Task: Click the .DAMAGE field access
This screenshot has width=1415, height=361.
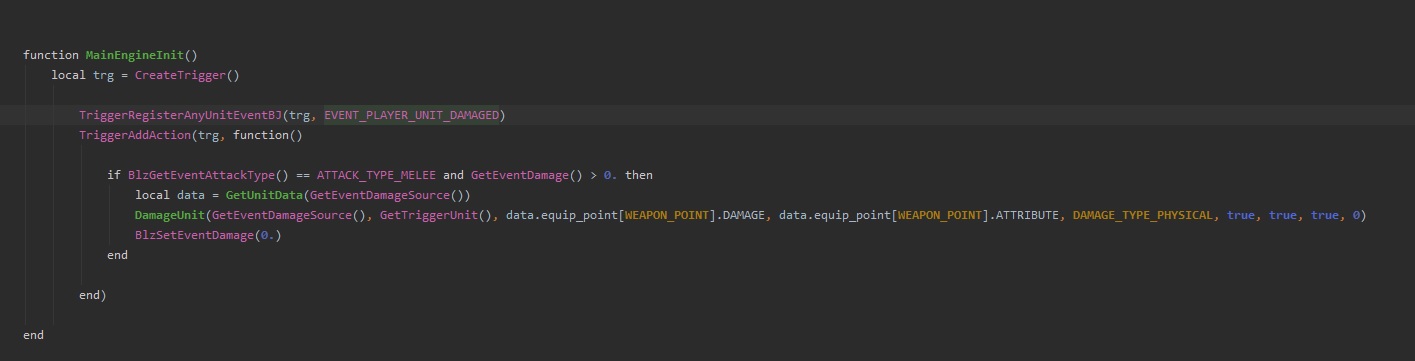Action: click(x=739, y=215)
